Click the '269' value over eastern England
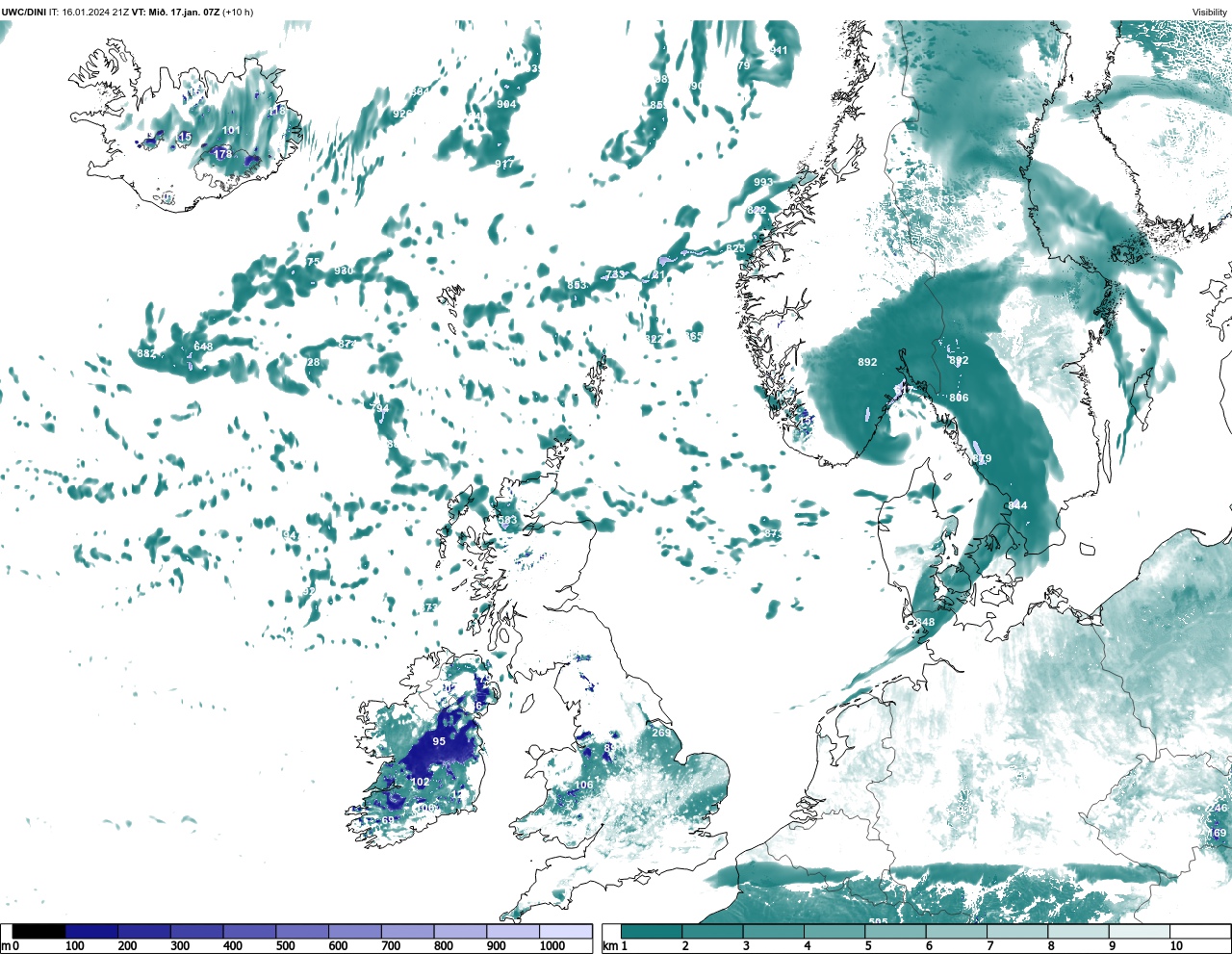The height and width of the screenshot is (954, 1232). point(661,733)
